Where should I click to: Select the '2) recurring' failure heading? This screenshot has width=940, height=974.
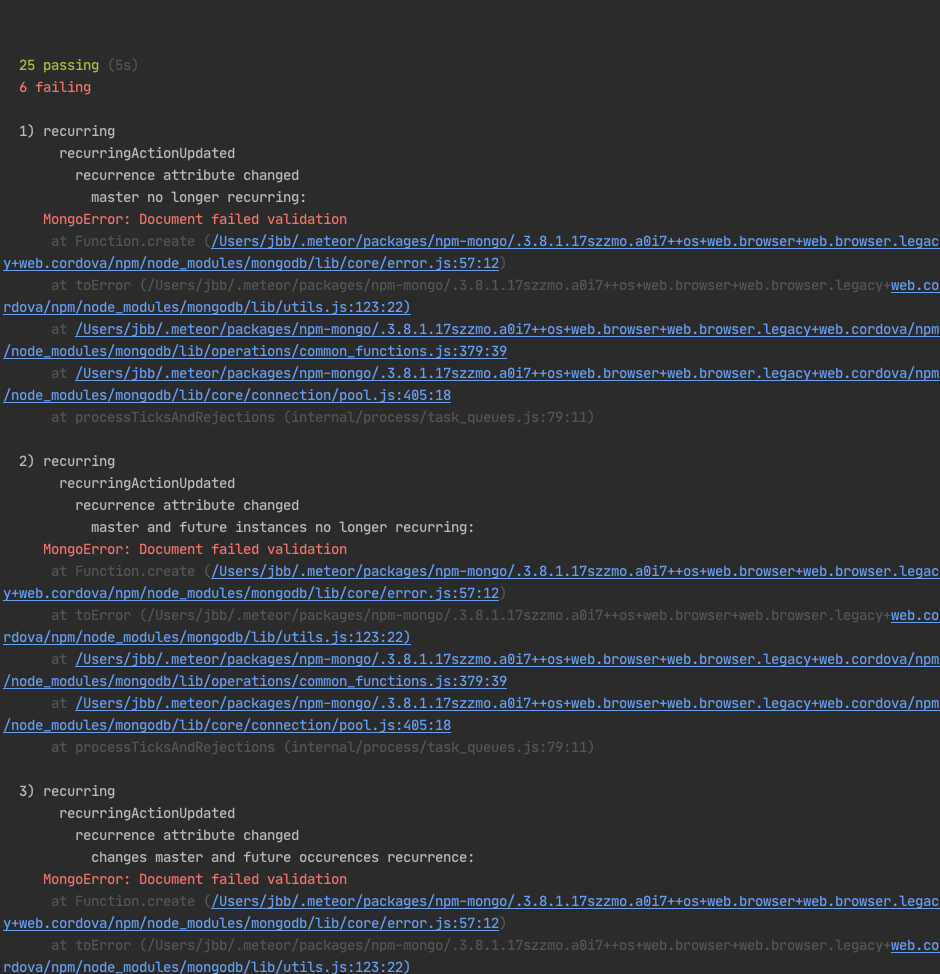pyautogui.click(x=67, y=462)
